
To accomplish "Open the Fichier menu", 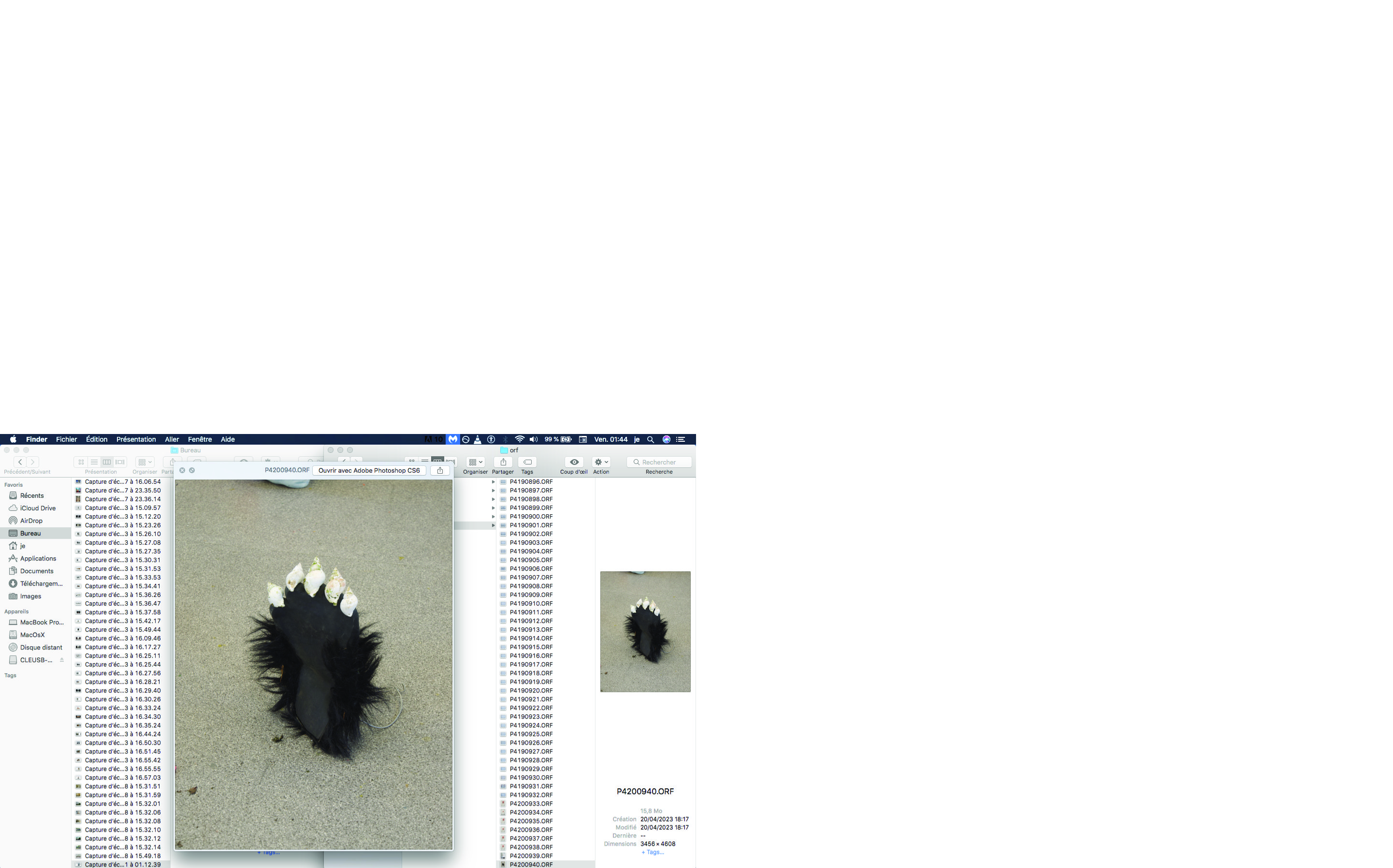I will (66, 439).
